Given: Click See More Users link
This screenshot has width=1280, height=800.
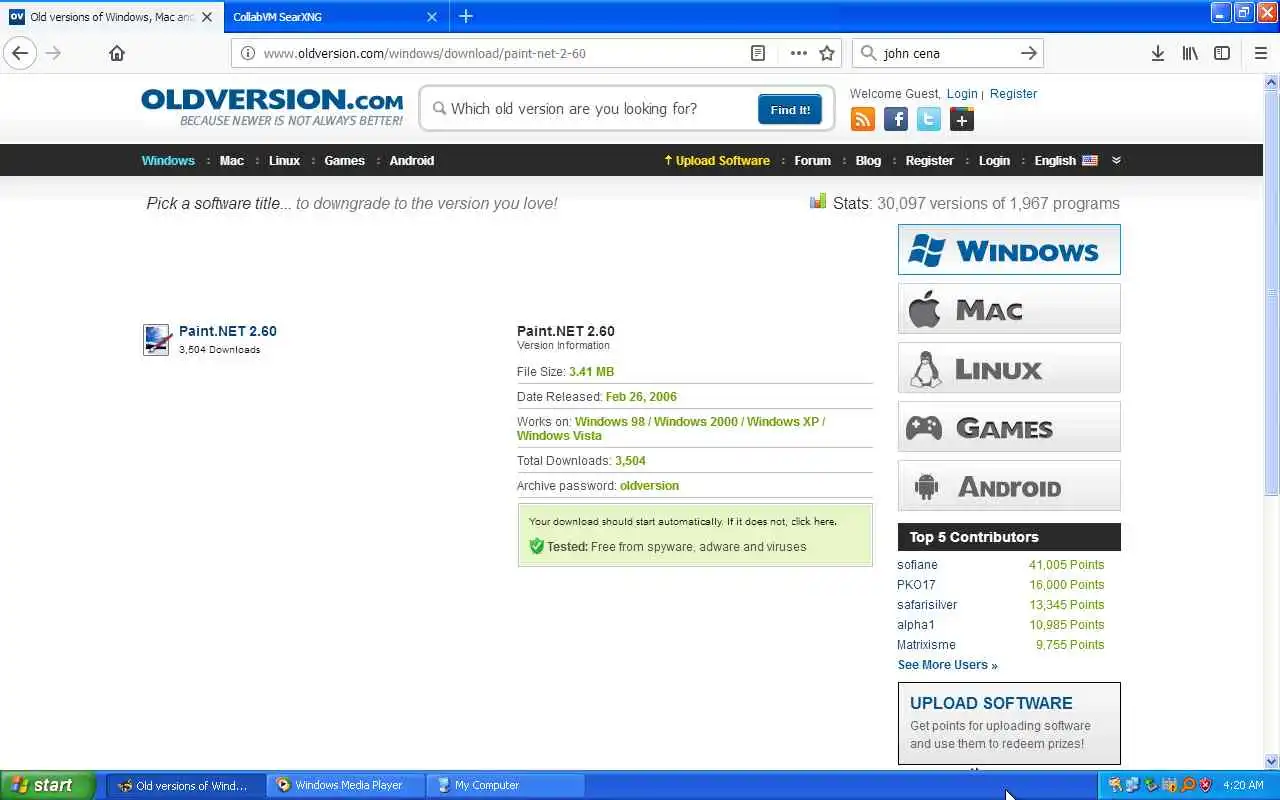Looking at the screenshot, I should (947, 665).
